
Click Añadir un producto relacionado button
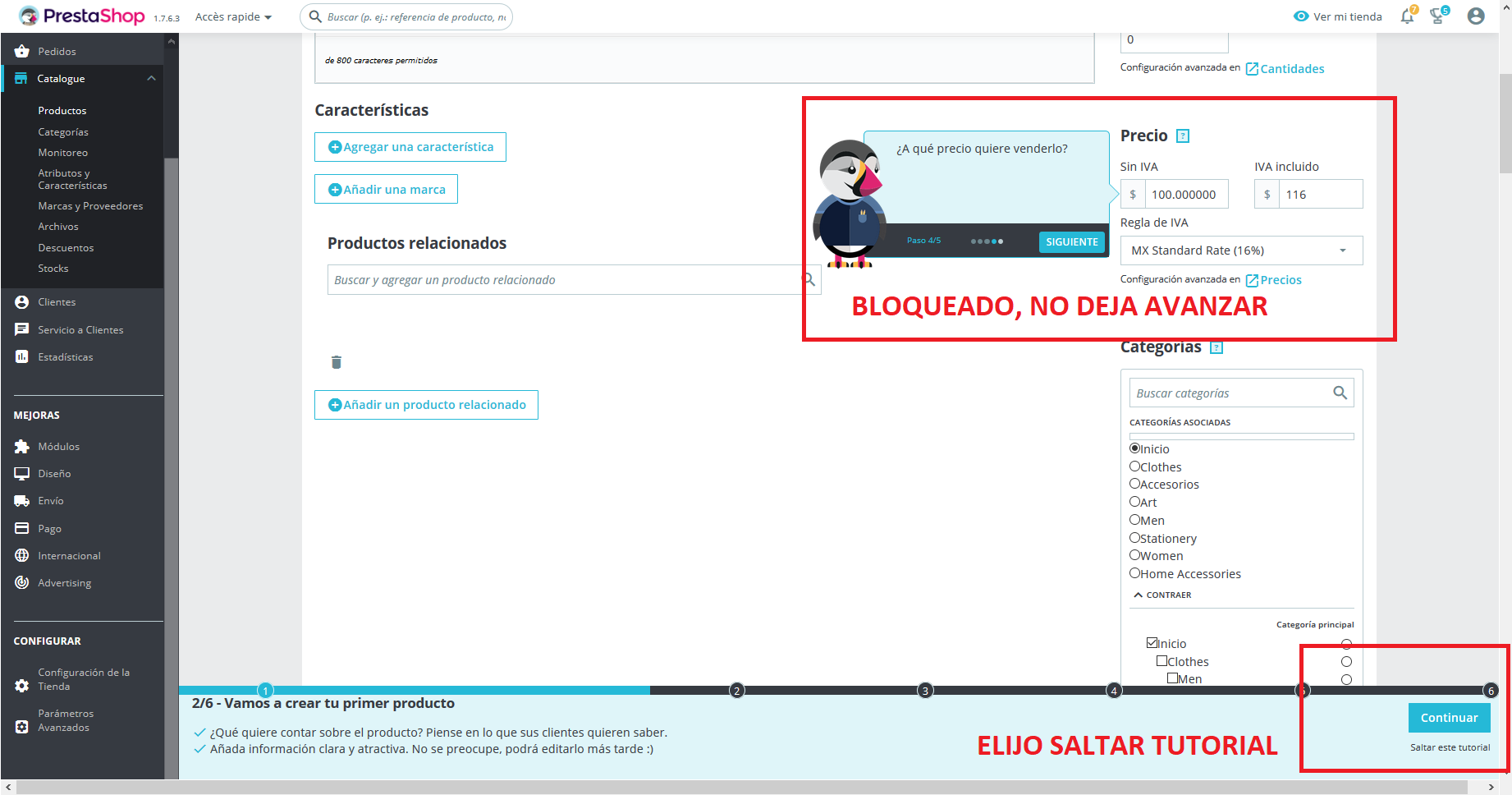pyautogui.click(x=426, y=405)
